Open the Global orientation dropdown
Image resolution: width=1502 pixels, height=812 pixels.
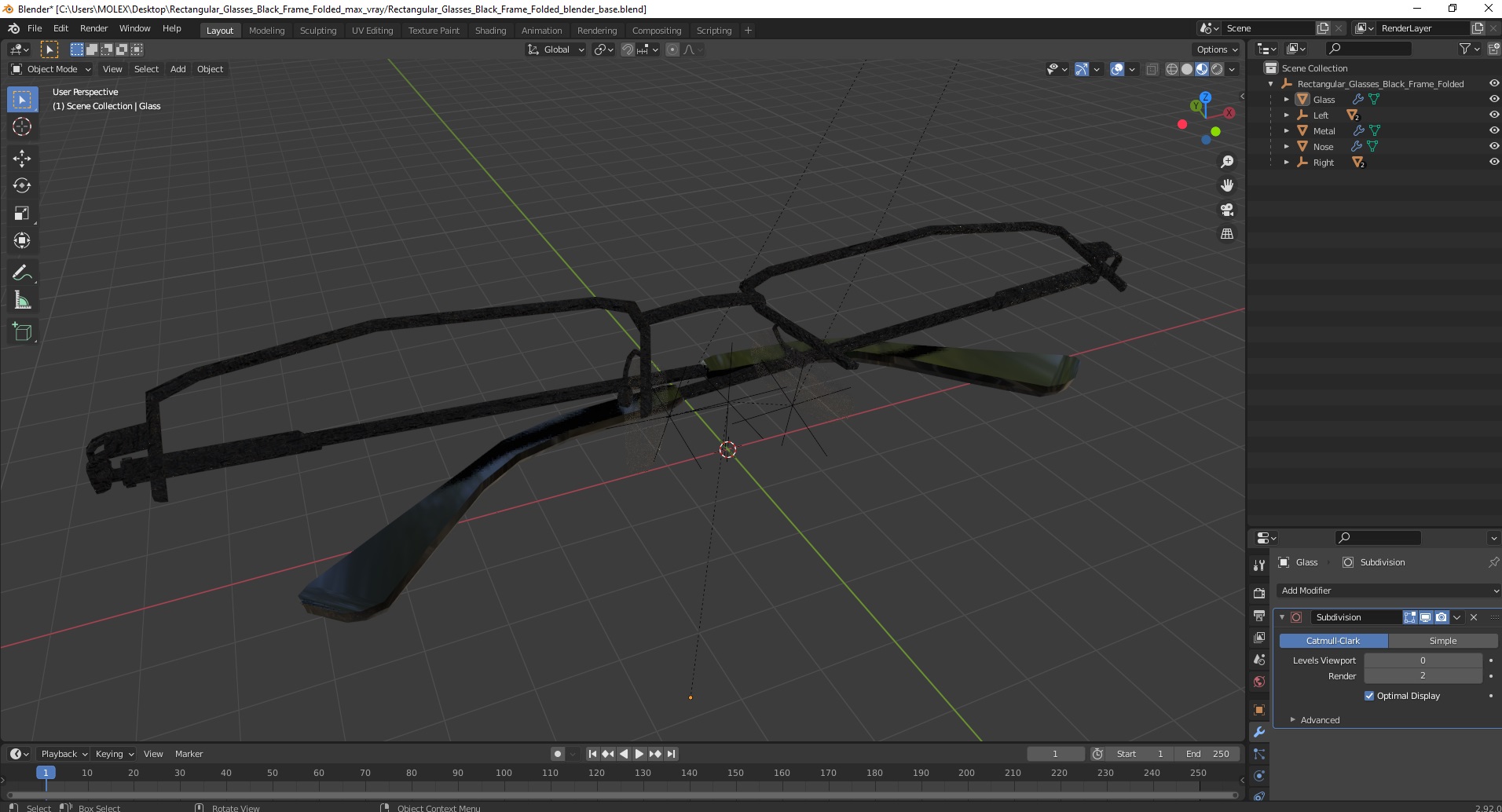tap(555, 49)
